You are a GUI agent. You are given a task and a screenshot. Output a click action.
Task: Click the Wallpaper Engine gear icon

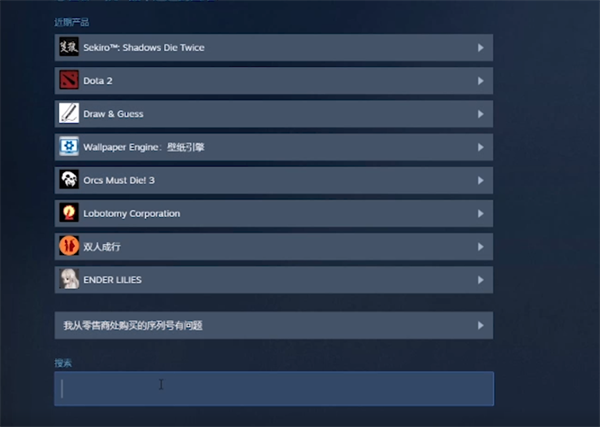pyautogui.click(x=69, y=147)
